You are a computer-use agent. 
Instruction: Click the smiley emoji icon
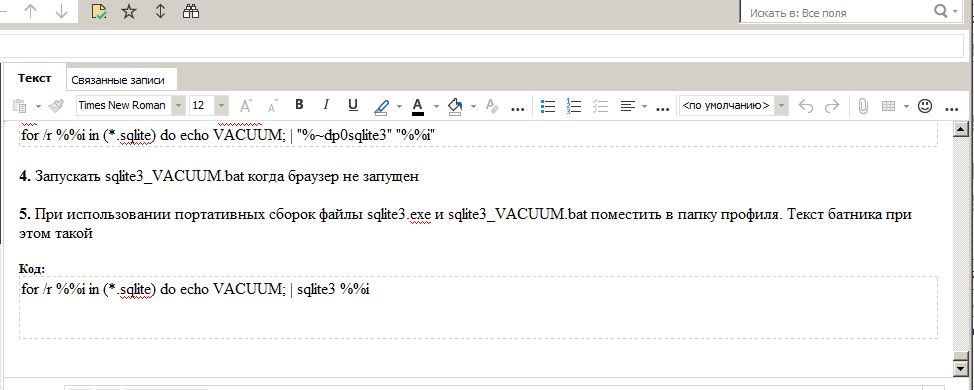point(925,106)
